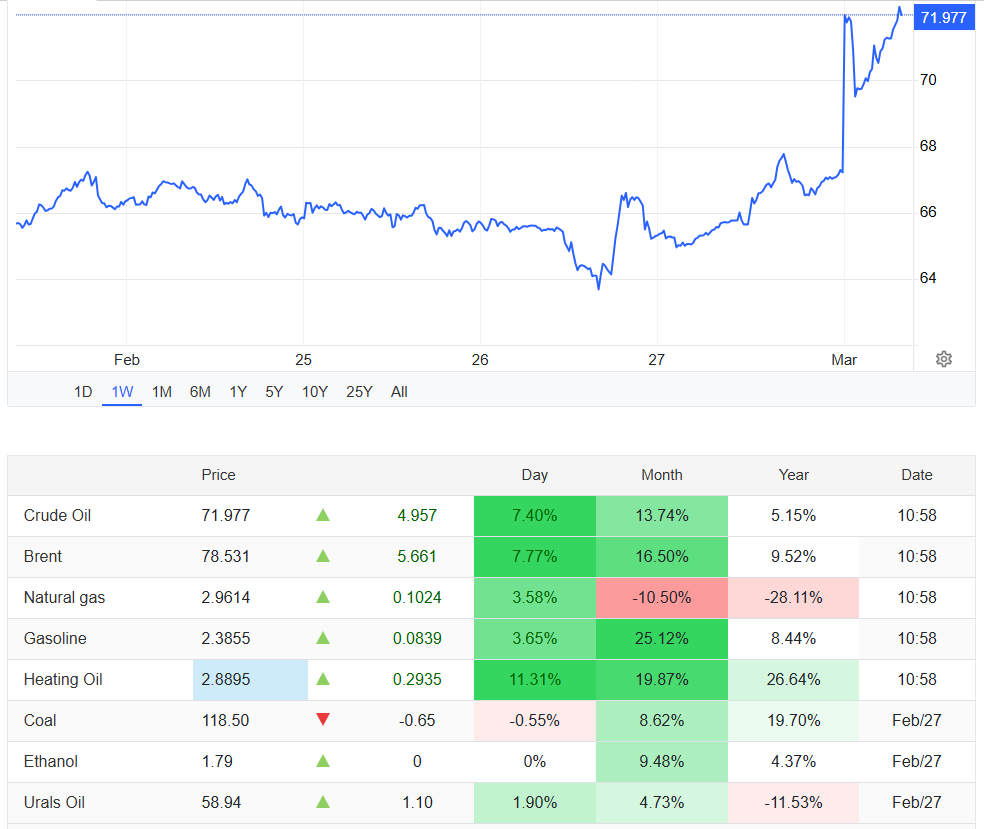Screen dimensions: 984x829
Task: Click the up triangle beside Brent
Action: tap(323, 557)
